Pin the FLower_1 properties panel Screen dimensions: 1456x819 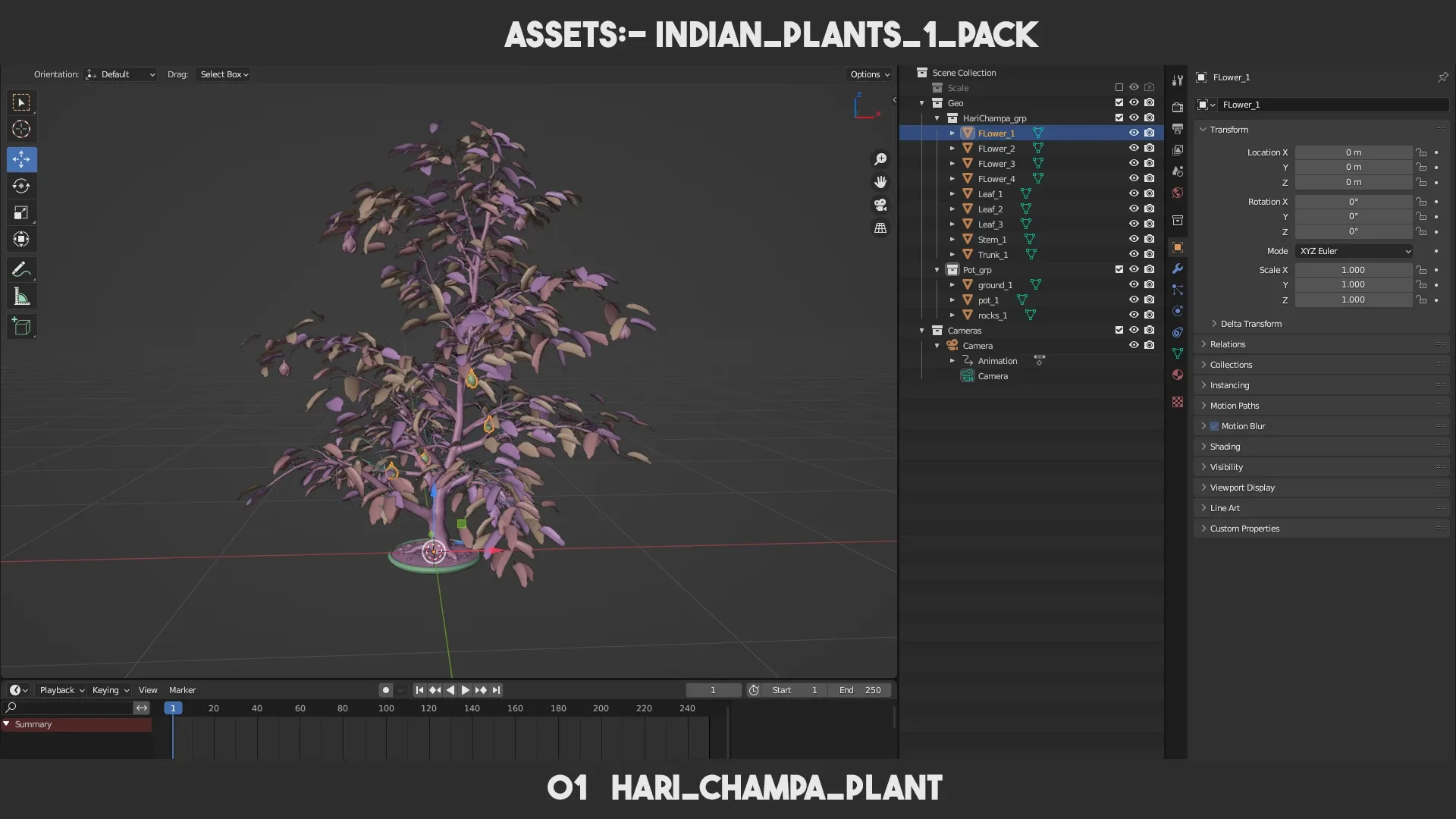click(x=1442, y=77)
